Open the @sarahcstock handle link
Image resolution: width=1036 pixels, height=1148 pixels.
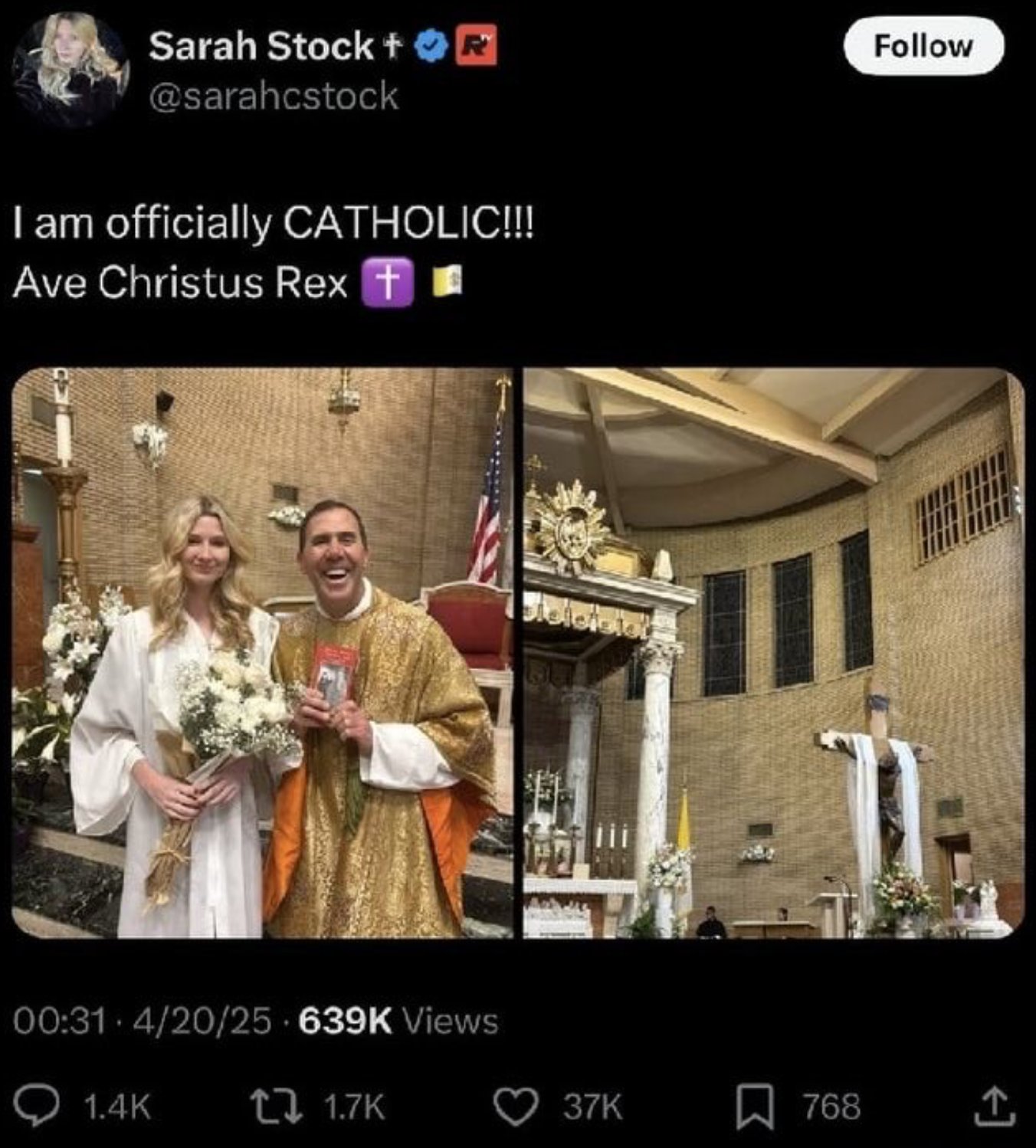click(x=274, y=97)
